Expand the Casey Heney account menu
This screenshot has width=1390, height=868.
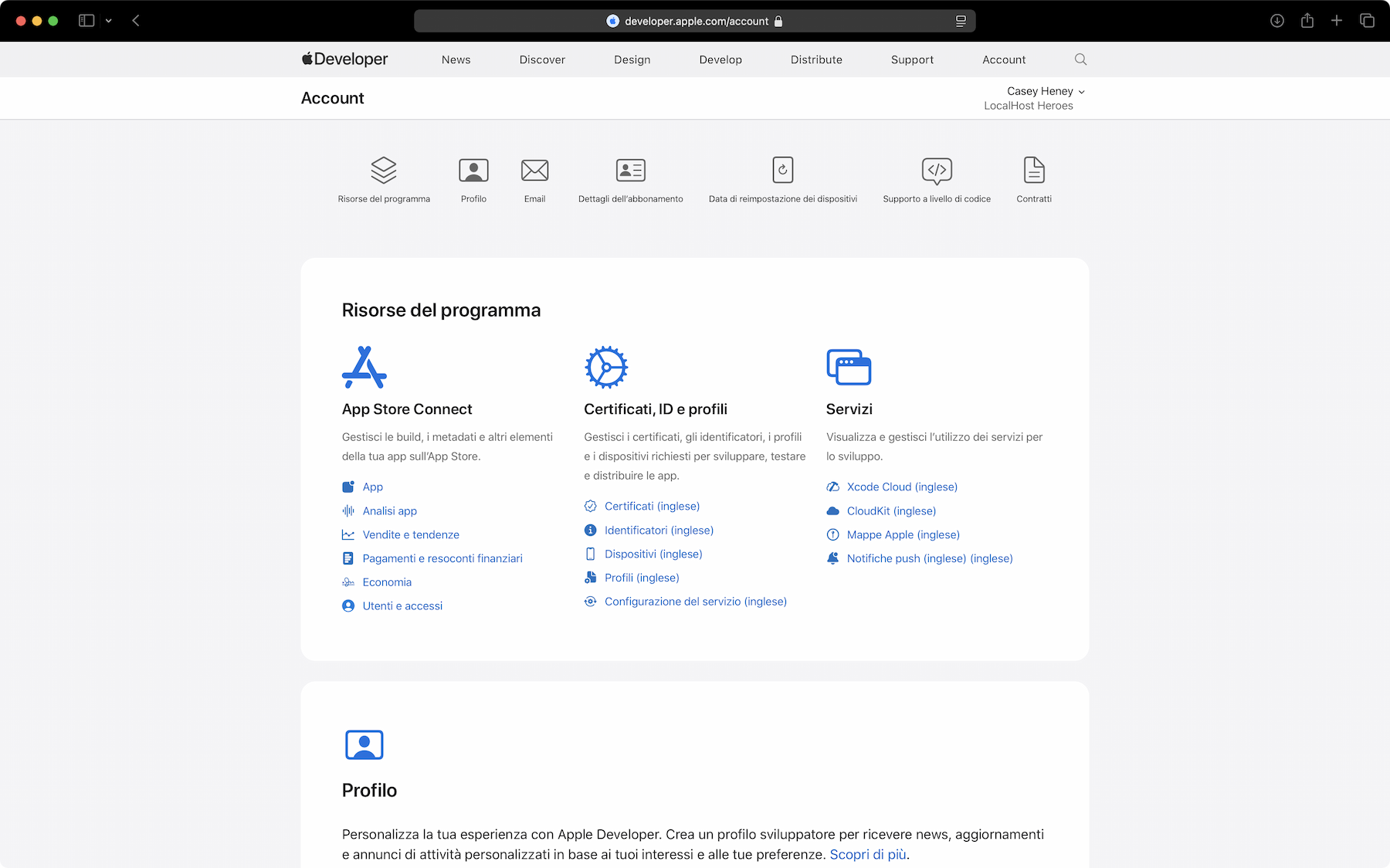pyautogui.click(x=1046, y=91)
